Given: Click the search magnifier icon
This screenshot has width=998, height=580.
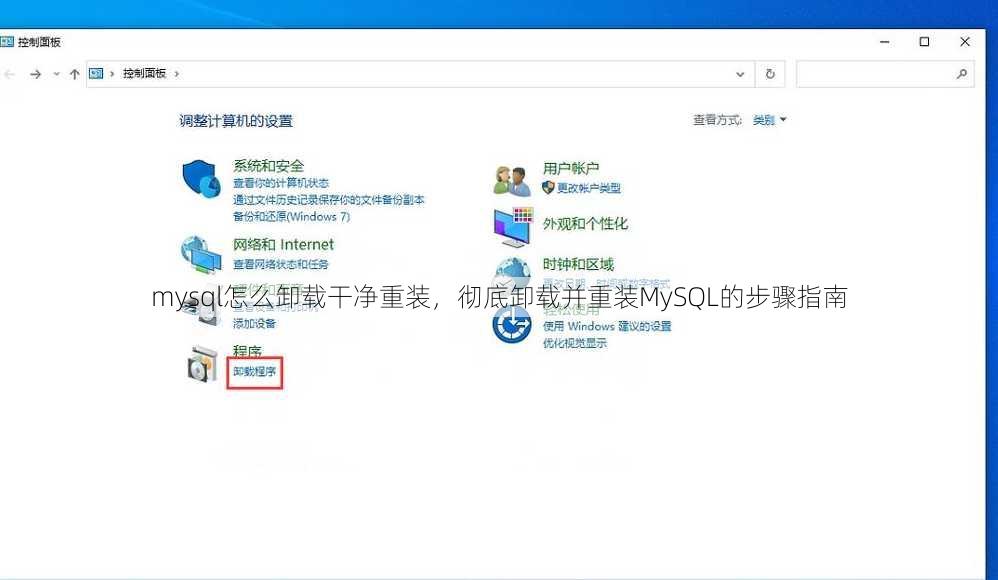Looking at the screenshot, I should pyautogui.click(x=962, y=74).
